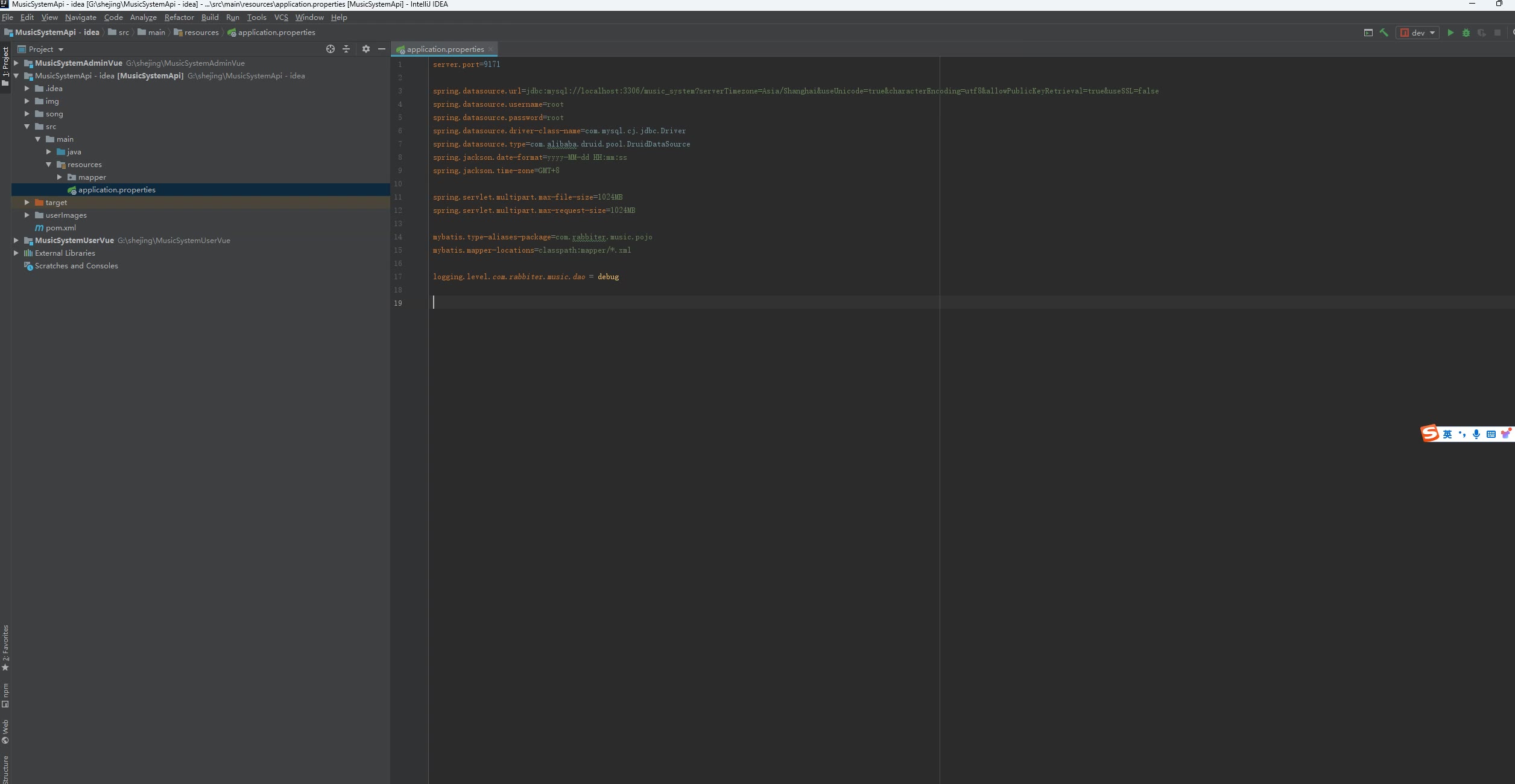The width and height of the screenshot is (1515, 784).
Task: Click the resources breadcrumb in navigation bar
Action: click(x=201, y=33)
